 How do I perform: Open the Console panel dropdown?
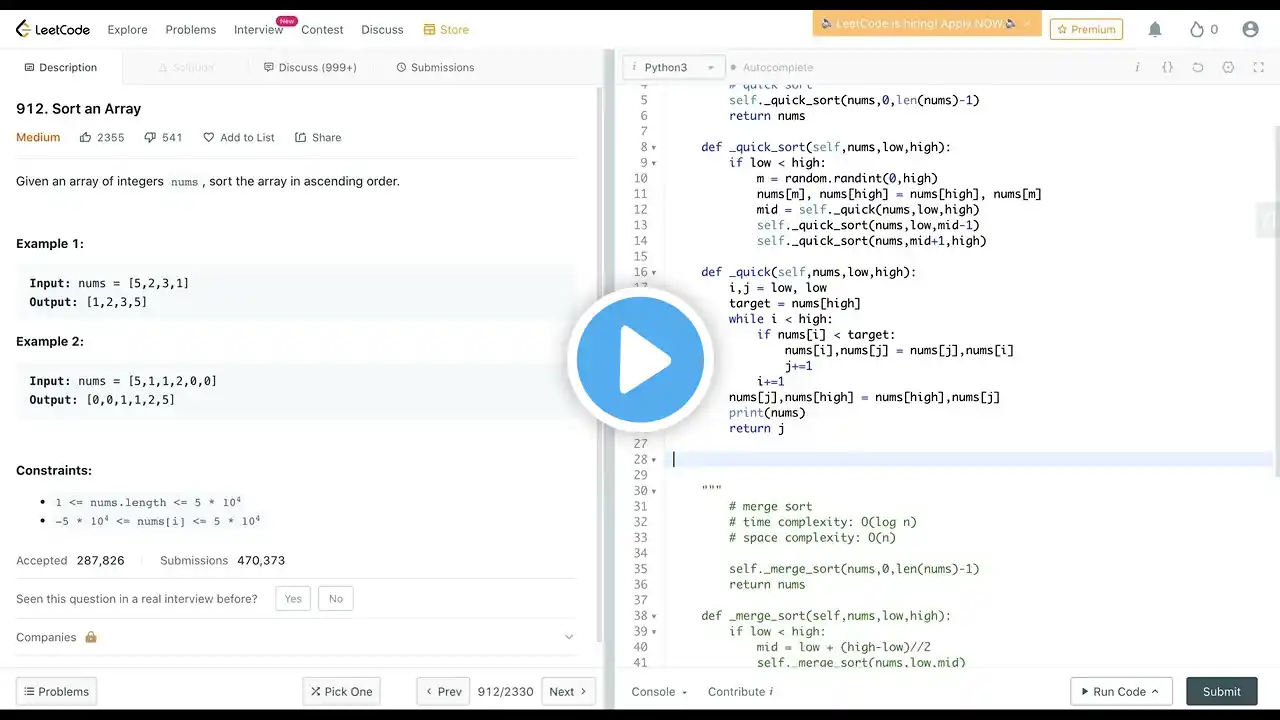click(x=660, y=692)
